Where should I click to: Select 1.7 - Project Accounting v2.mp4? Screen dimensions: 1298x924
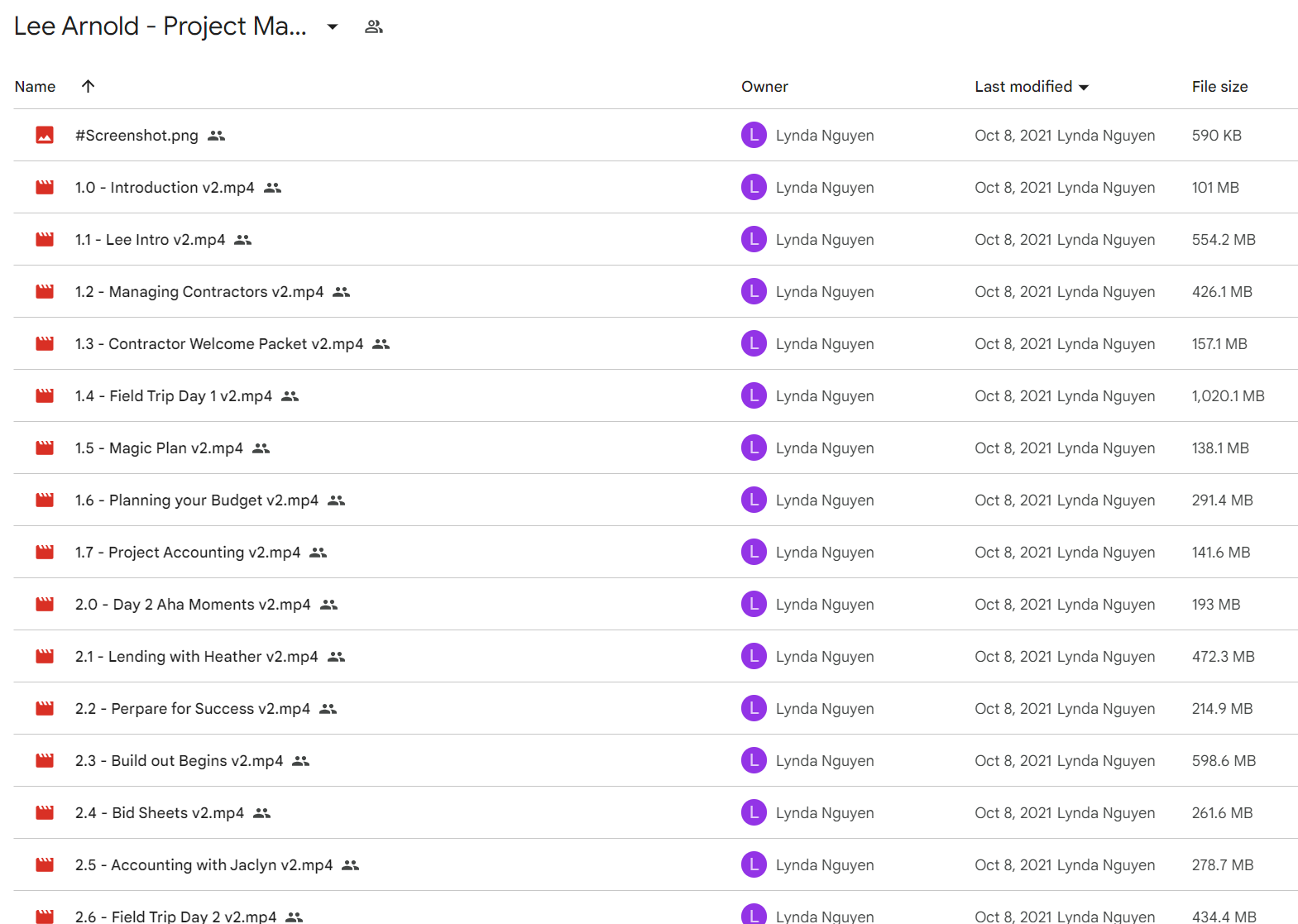click(188, 552)
